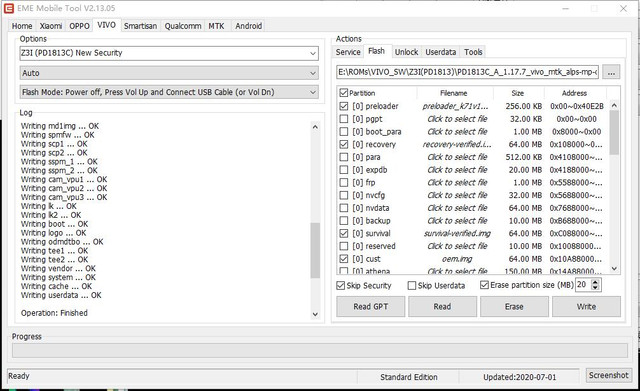Viewport: 640px width, 391px height.
Task: Open the Z3I (PD1813C) model dropdown
Action: [x=169, y=53]
